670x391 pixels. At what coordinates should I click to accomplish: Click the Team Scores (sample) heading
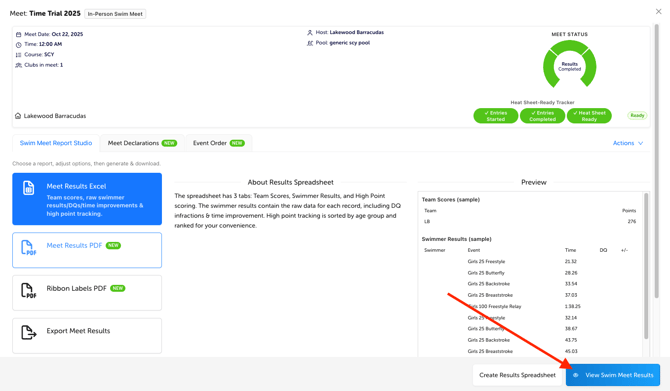pos(451,200)
